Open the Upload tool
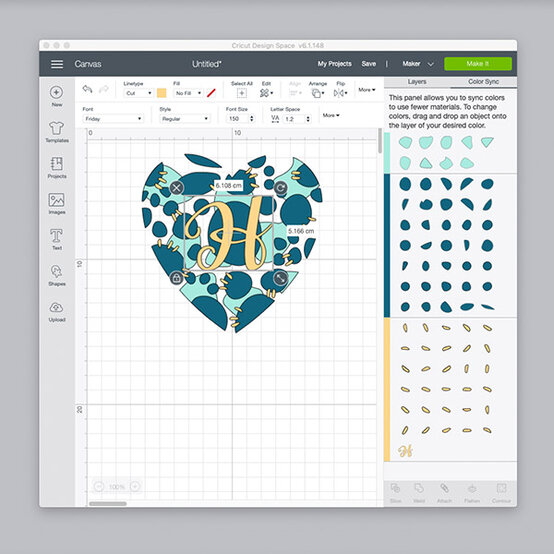 [57, 312]
